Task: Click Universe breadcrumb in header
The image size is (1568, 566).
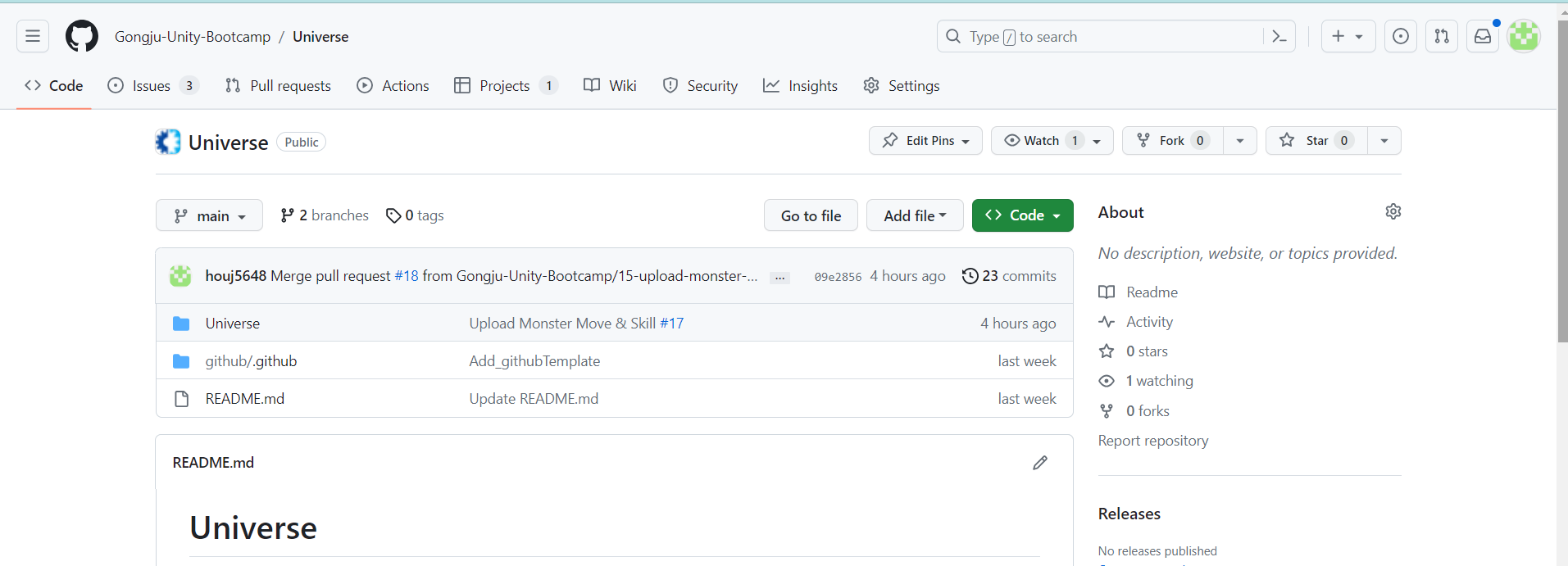Action: pos(320,37)
